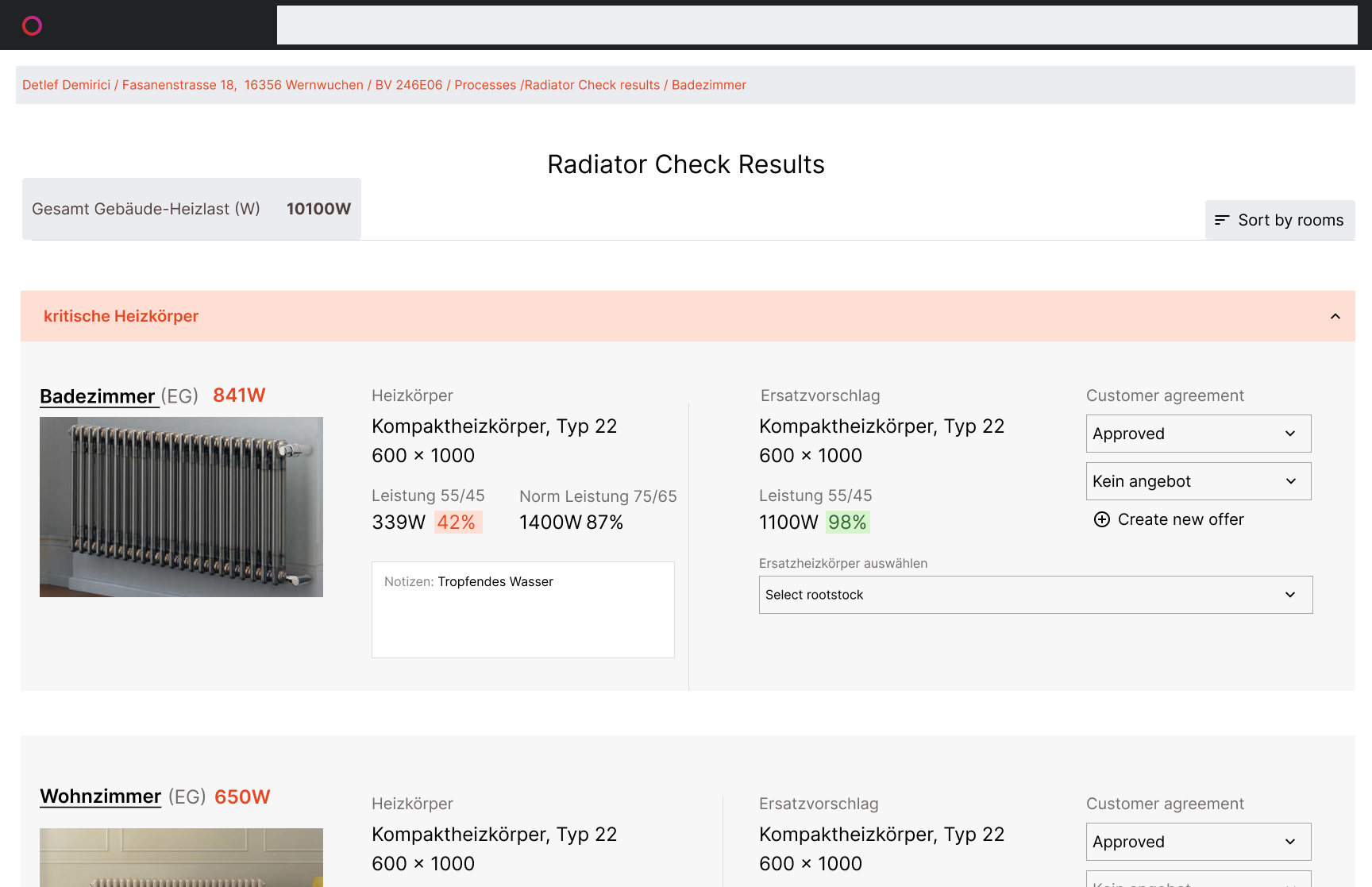
Task: Collapse the kritische Heizkörper section chevron
Action: 1335,316
